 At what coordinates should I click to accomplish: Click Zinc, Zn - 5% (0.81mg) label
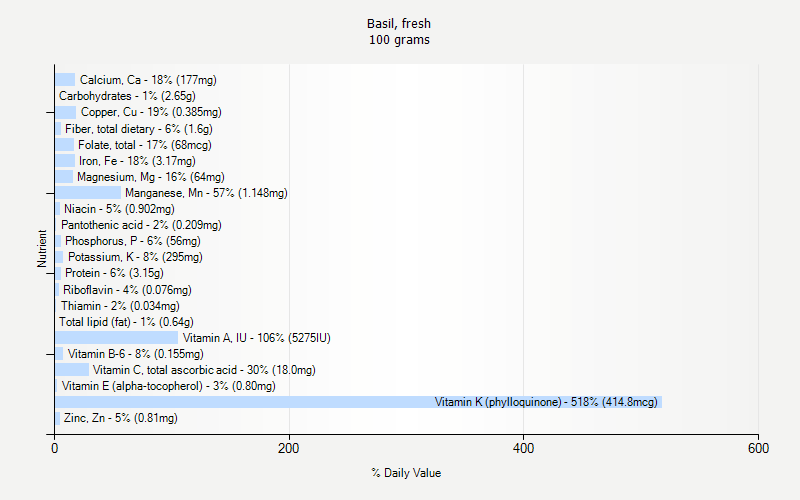tap(120, 418)
